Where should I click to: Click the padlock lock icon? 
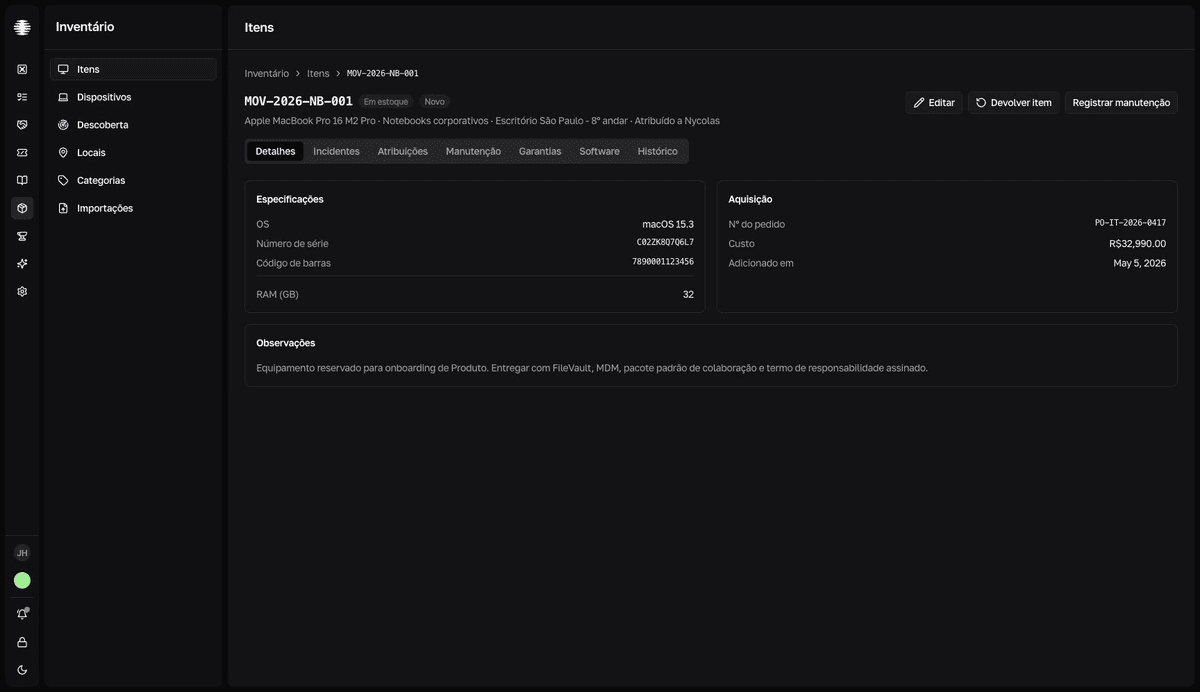(x=22, y=642)
